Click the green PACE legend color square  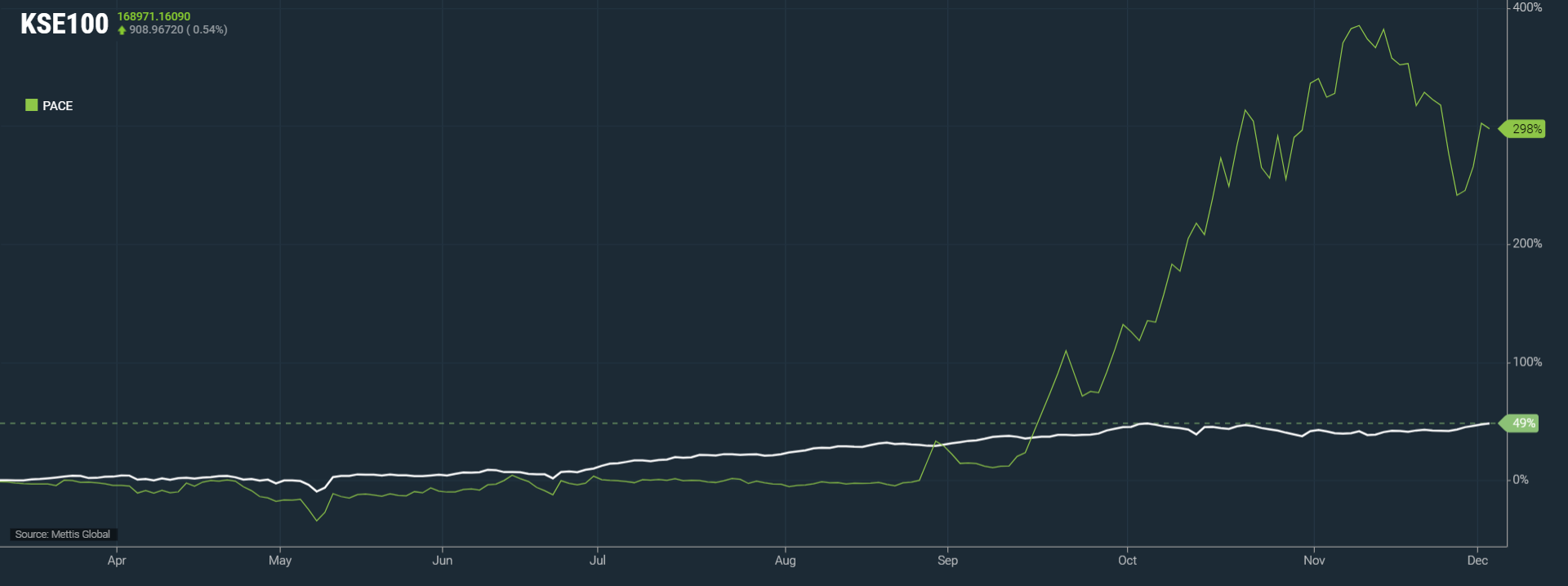click(x=32, y=105)
